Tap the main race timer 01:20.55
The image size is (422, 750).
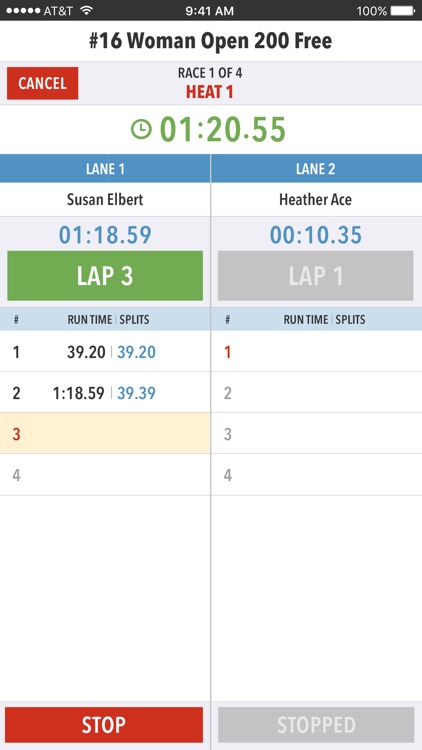[222, 130]
